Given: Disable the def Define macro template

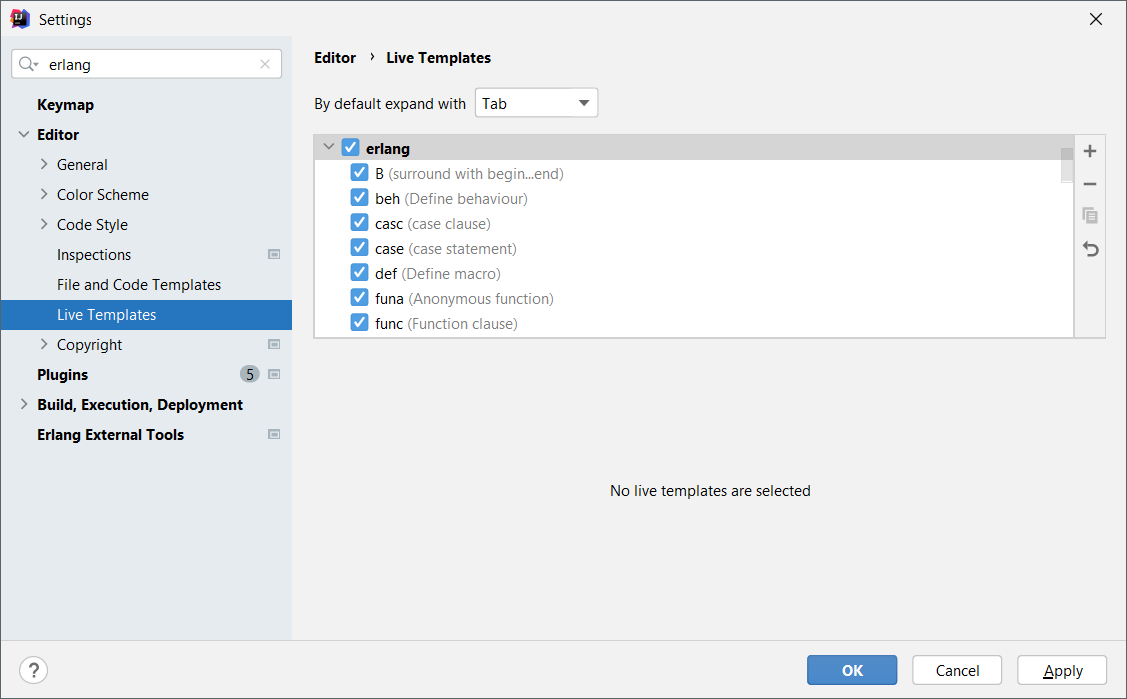Looking at the screenshot, I should 359,273.
